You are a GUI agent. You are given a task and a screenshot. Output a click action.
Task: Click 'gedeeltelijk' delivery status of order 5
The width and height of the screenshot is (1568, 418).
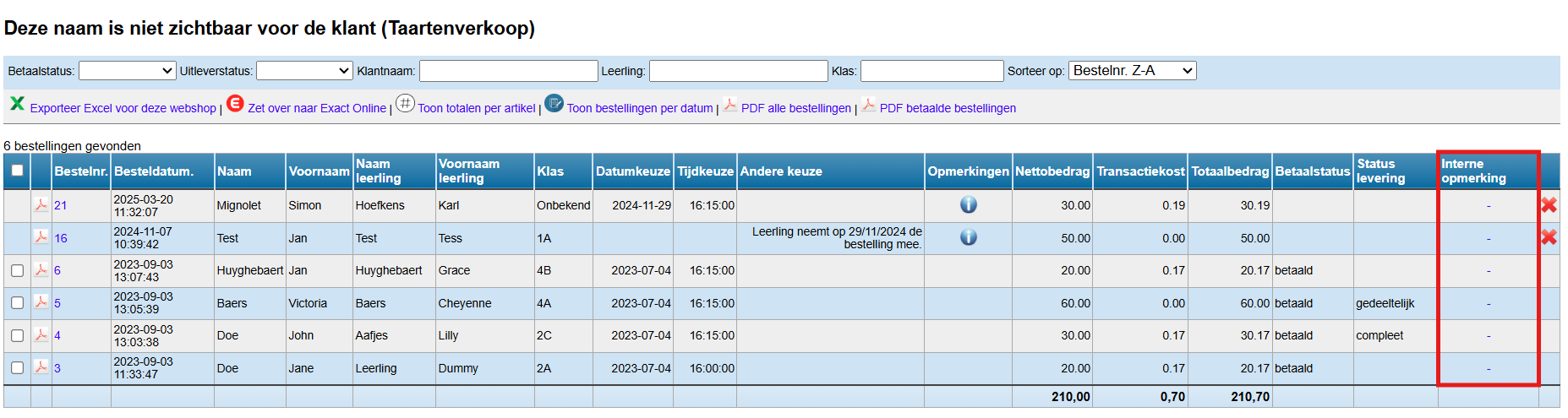coord(1385,303)
